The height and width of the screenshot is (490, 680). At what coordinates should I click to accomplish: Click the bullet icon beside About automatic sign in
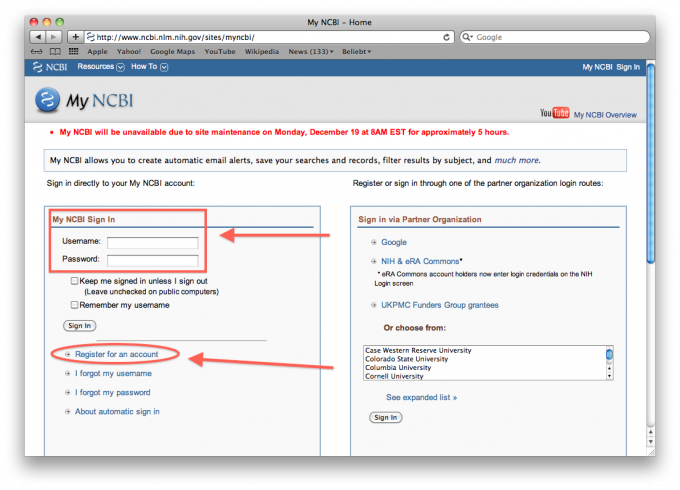(68, 412)
